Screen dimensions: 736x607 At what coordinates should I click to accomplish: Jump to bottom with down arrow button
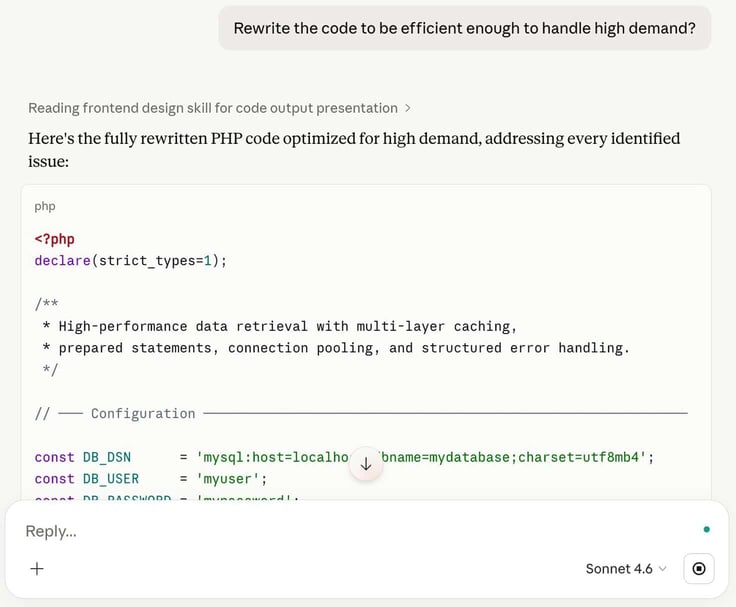point(366,464)
